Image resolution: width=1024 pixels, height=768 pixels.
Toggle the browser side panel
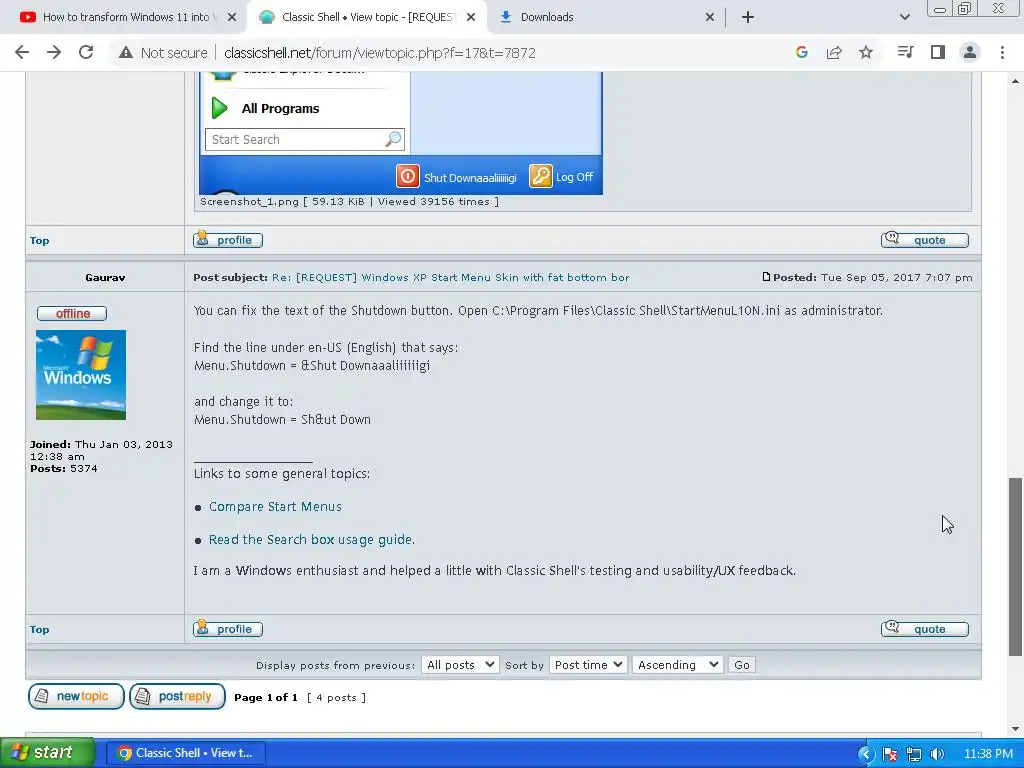click(938, 52)
